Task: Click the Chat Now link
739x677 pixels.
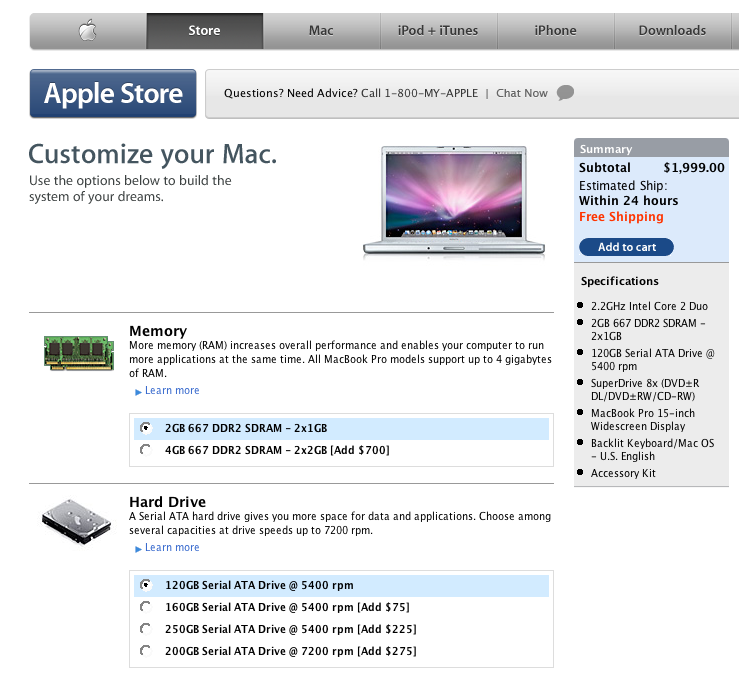Action: (x=522, y=93)
